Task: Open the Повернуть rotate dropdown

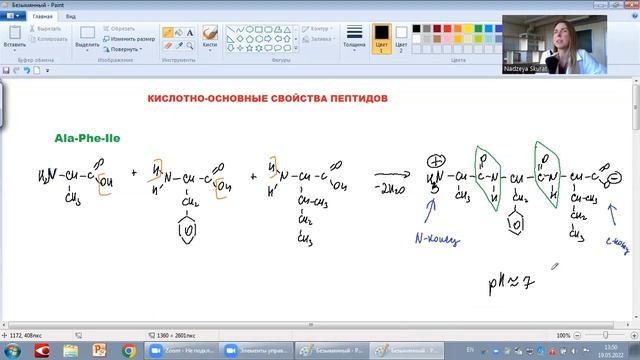Action: point(122,49)
